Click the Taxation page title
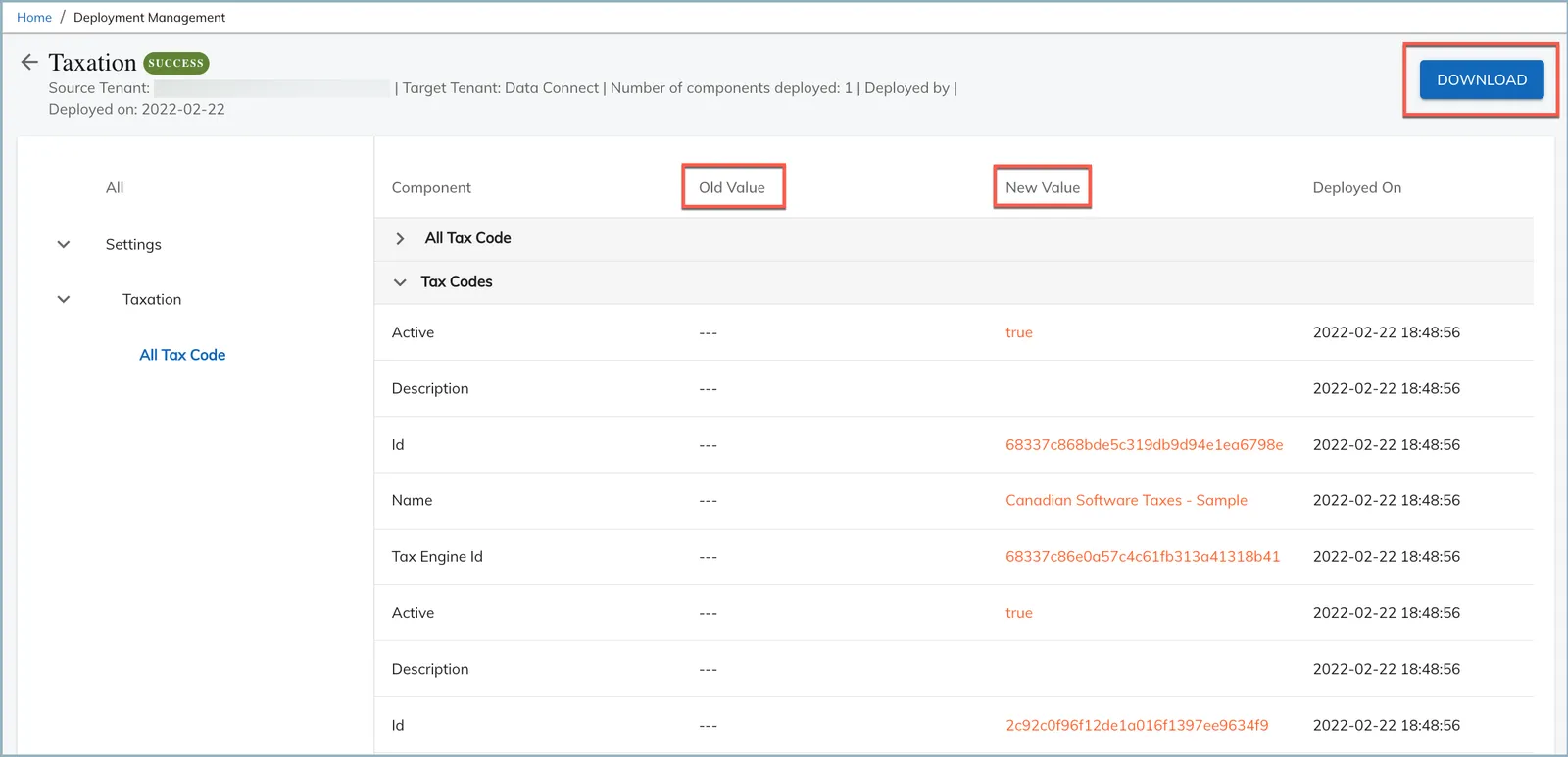This screenshot has width=1568, height=757. (92, 63)
